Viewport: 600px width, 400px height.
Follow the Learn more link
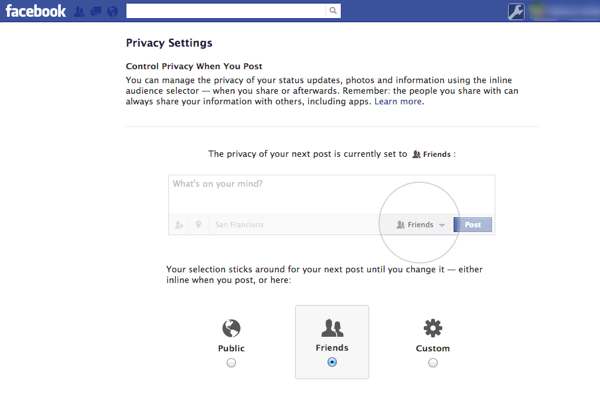tap(399, 101)
